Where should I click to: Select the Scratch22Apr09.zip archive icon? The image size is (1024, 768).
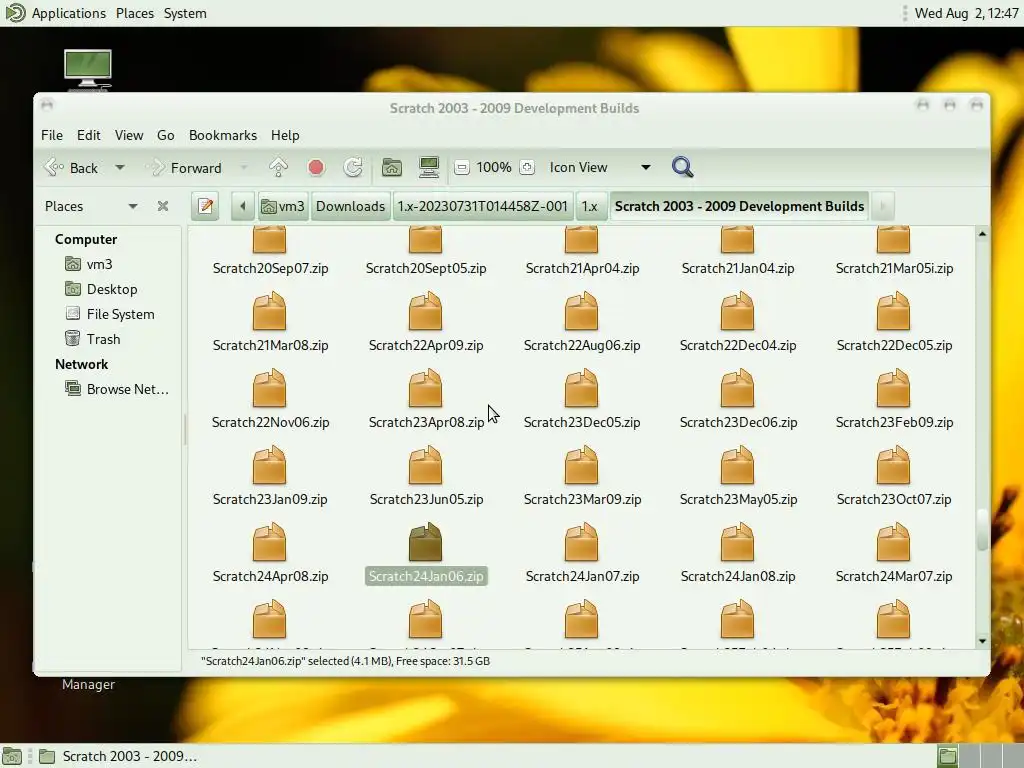(x=426, y=312)
